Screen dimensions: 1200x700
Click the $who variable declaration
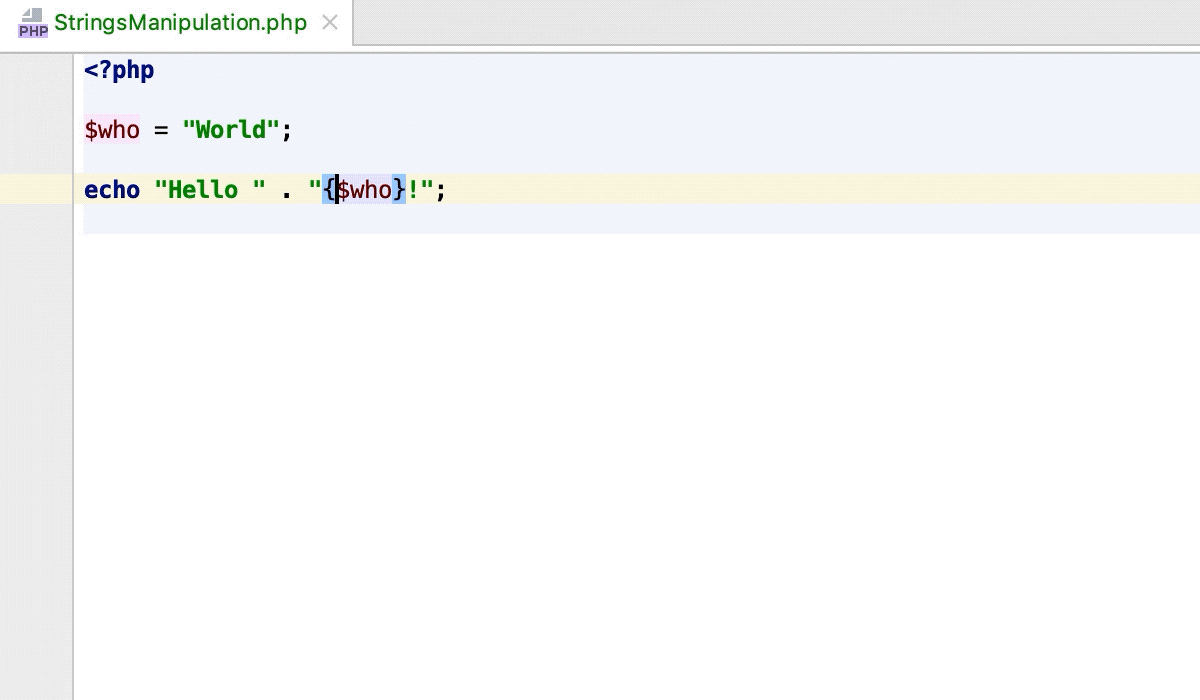pyautogui.click(x=110, y=129)
